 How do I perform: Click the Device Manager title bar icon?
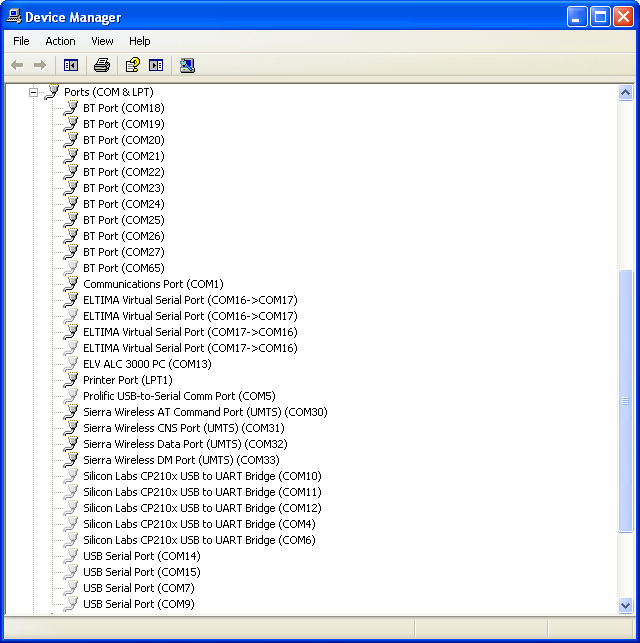[14, 17]
